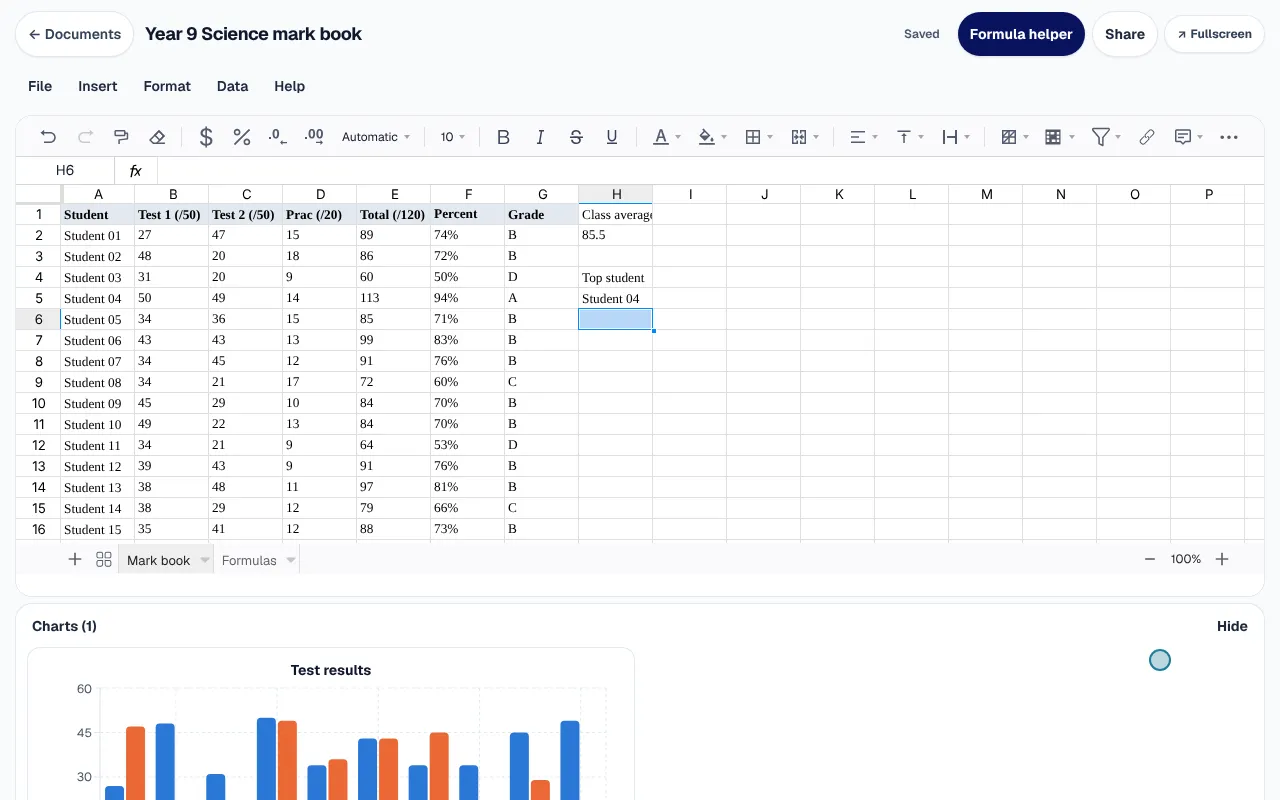Viewport: 1280px width, 800px height.
Task: Zoom in with the plus icon
Action: click(x=1222, y=560)
